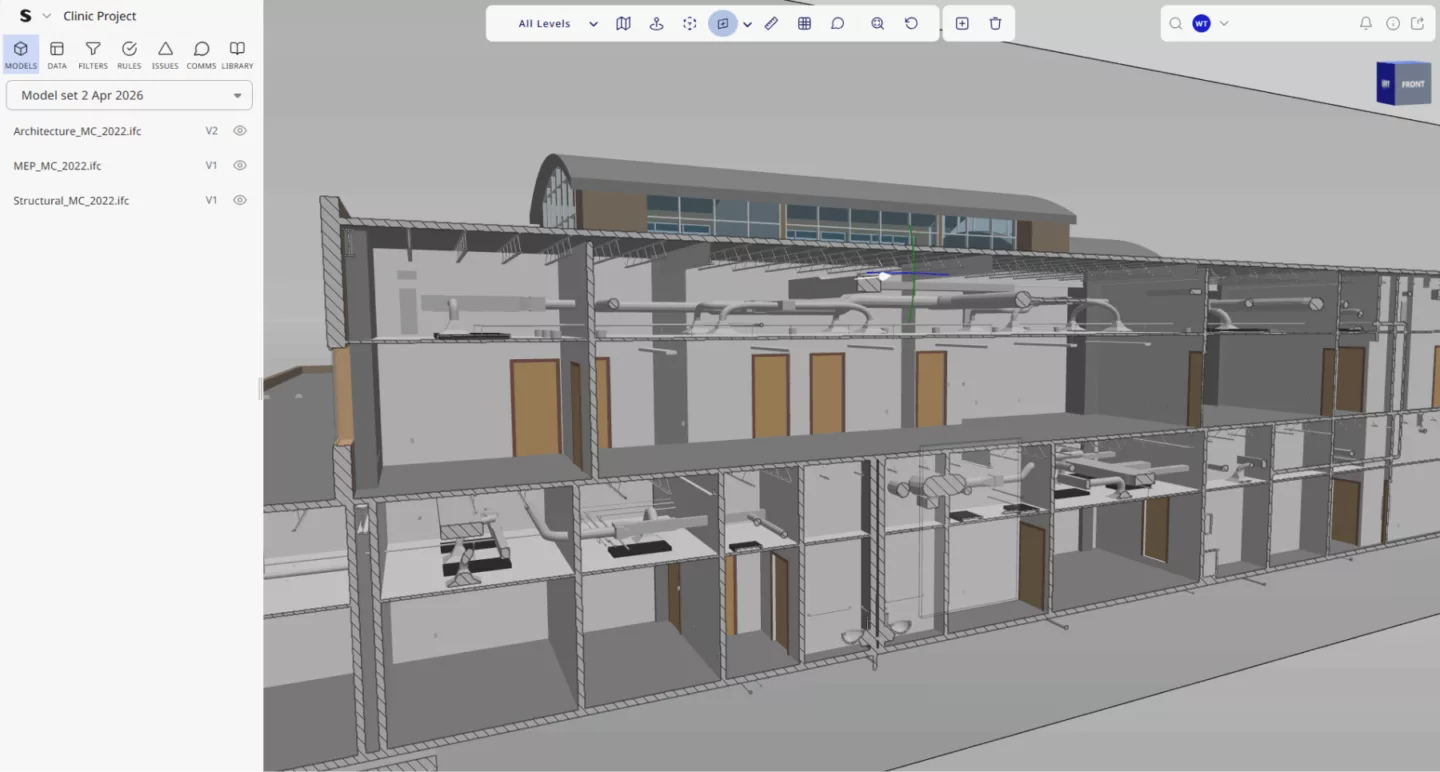The height and width of the screenshot is (772, 1440).
Task: Open the grid tool
Action: [804, 24]
